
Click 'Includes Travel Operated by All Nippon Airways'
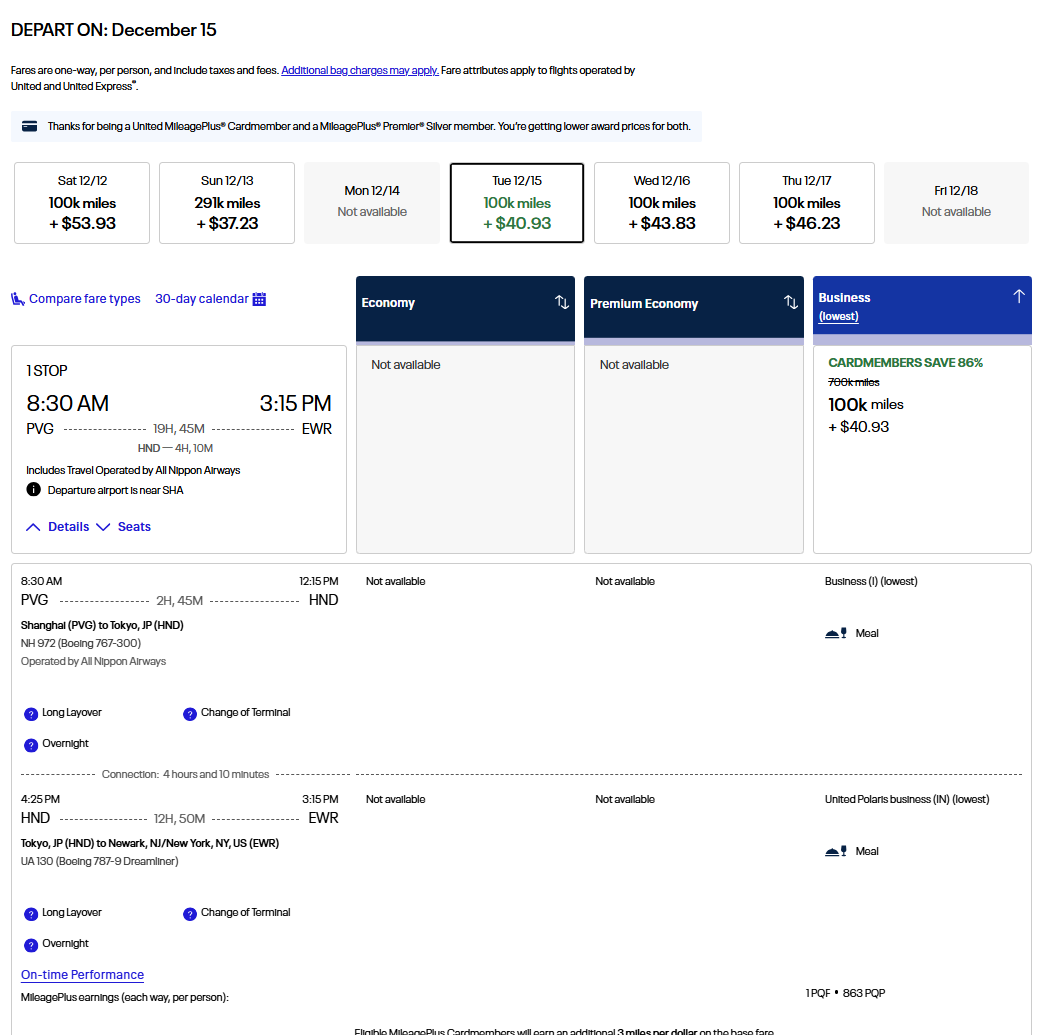133,470
